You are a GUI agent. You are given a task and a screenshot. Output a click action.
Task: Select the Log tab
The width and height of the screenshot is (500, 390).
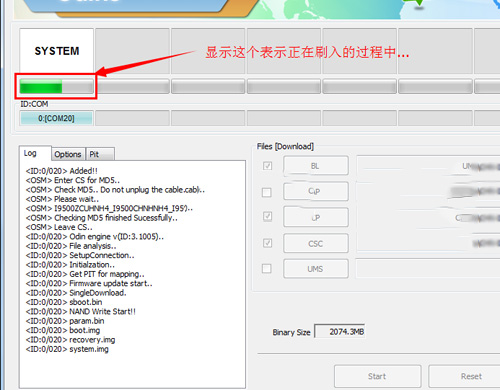(x=35, y=153)
